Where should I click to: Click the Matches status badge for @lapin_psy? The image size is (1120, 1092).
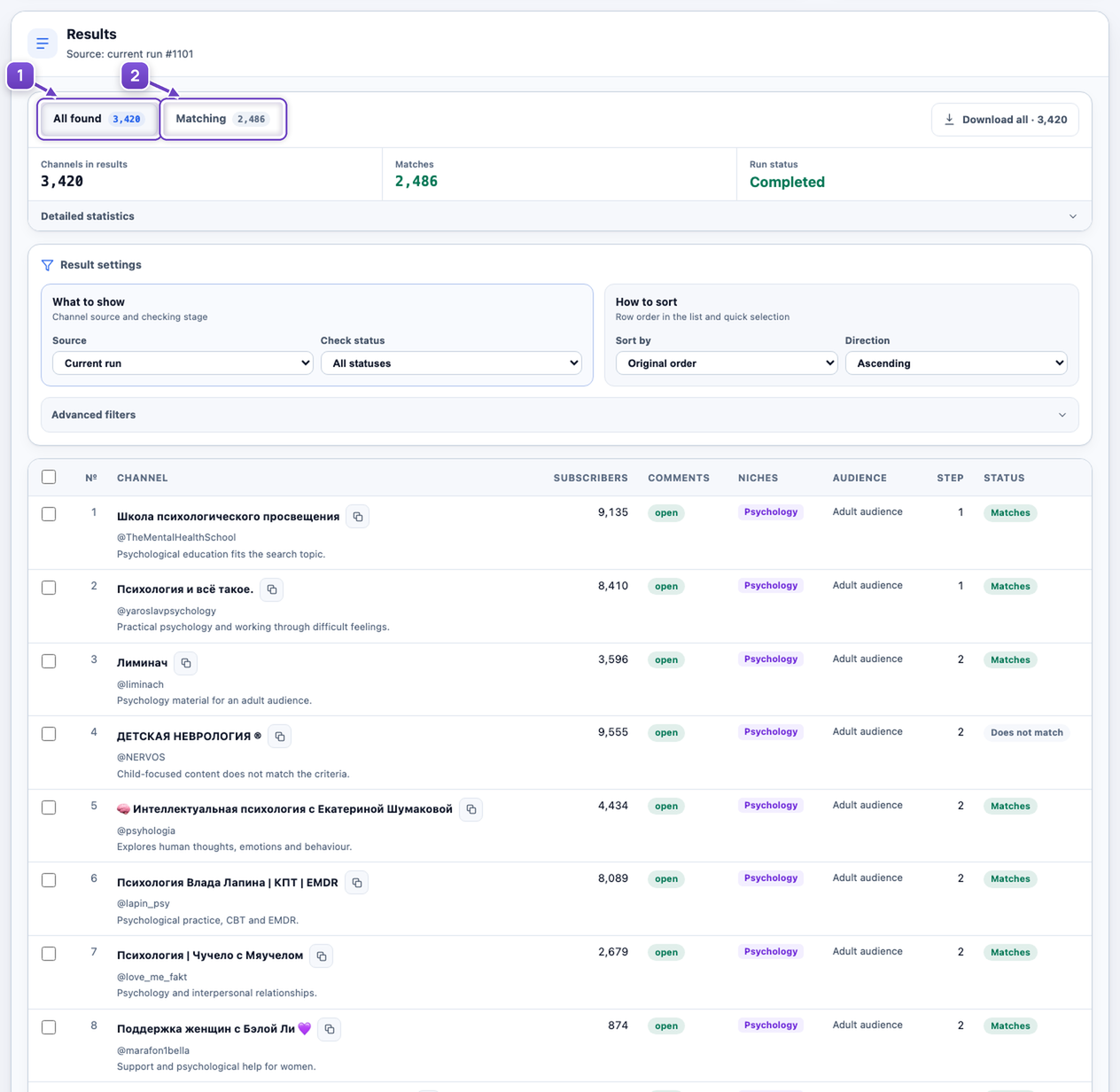pos(1010,879)
